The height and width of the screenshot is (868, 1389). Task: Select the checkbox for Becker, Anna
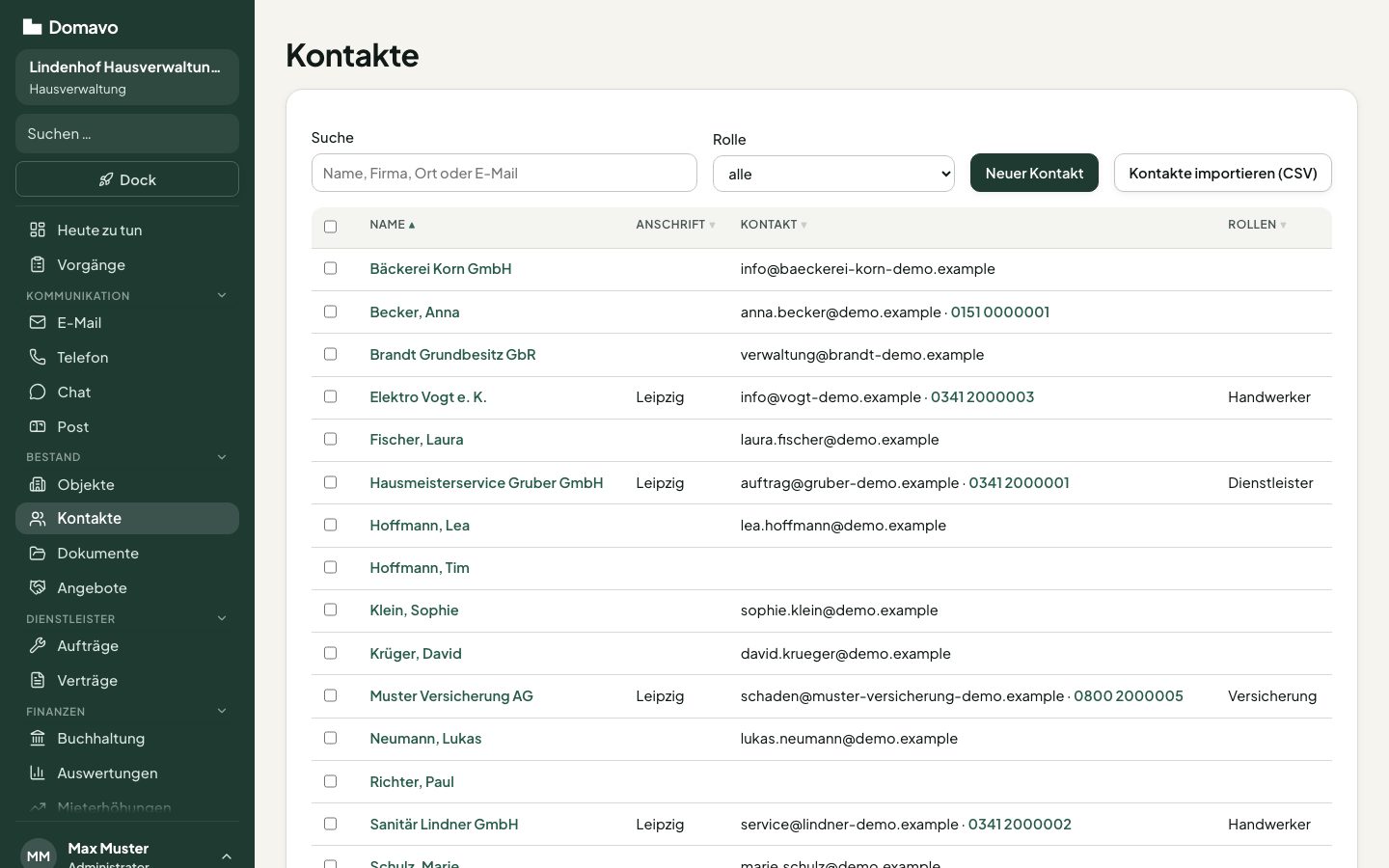tap(331, 312)
